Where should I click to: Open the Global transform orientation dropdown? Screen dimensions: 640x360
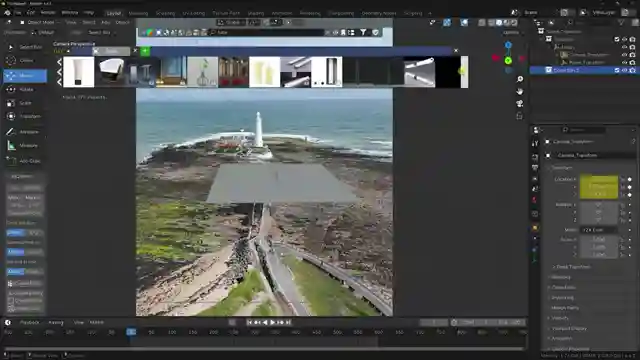click(x=231, y=22)
